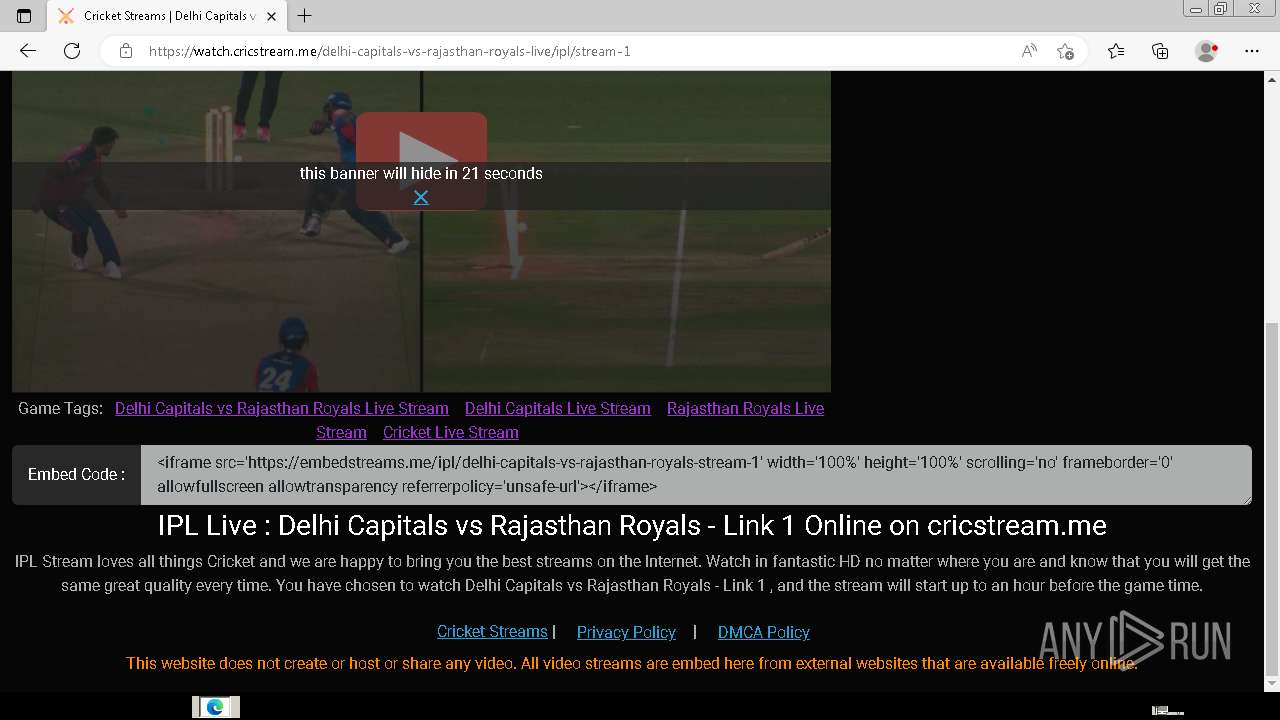Open the Collections panel
Viewport: 1280px width, 720px height.
pos(1160,51)
